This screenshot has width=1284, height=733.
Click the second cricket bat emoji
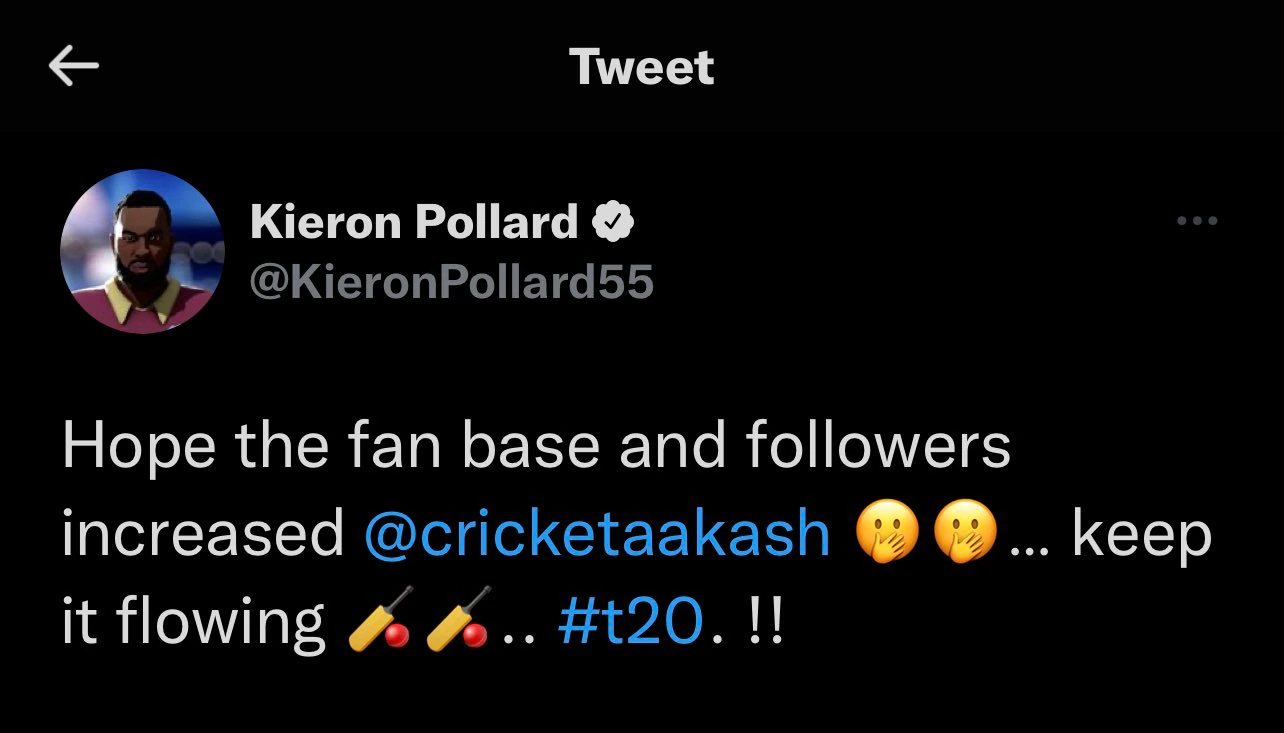(456, 620)
